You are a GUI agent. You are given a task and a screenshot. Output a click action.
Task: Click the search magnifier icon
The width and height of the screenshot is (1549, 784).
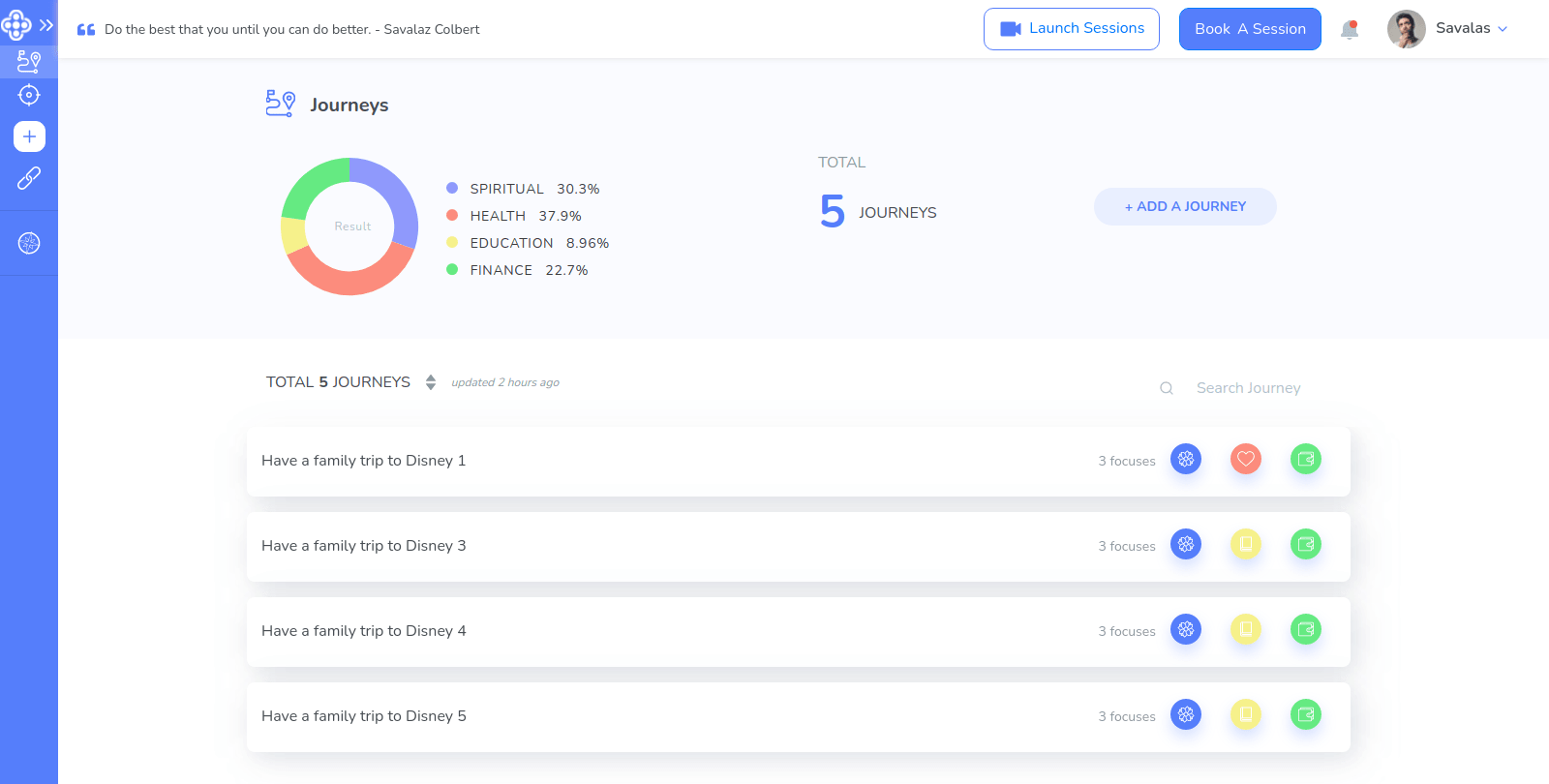[1167, 388]
